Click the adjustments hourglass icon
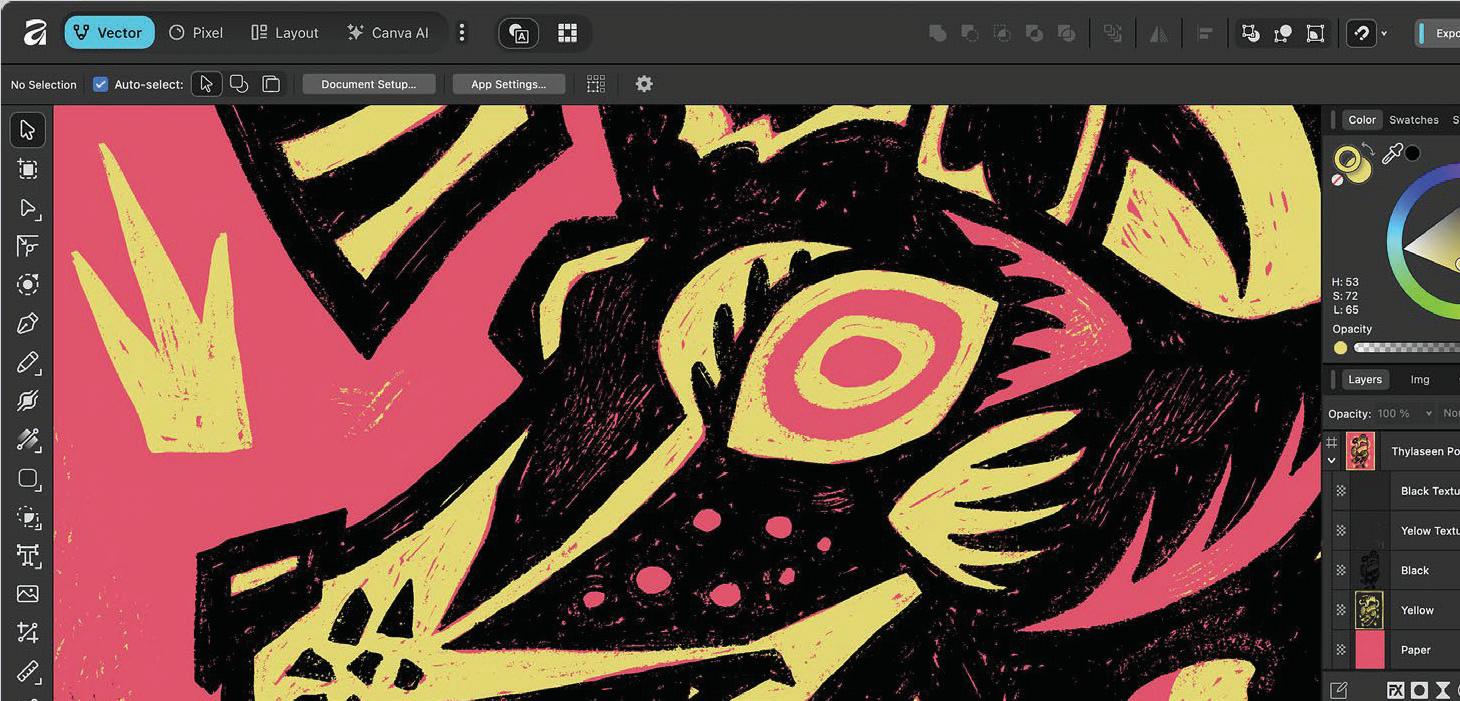Viewport: 1460px width, 701px height. 1443,690
